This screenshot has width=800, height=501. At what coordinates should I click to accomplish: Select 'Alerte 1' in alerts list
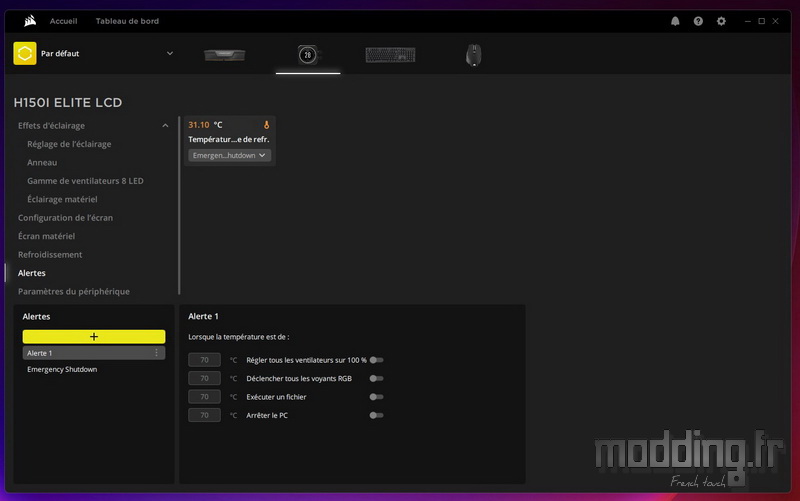[x=94, y=353]
